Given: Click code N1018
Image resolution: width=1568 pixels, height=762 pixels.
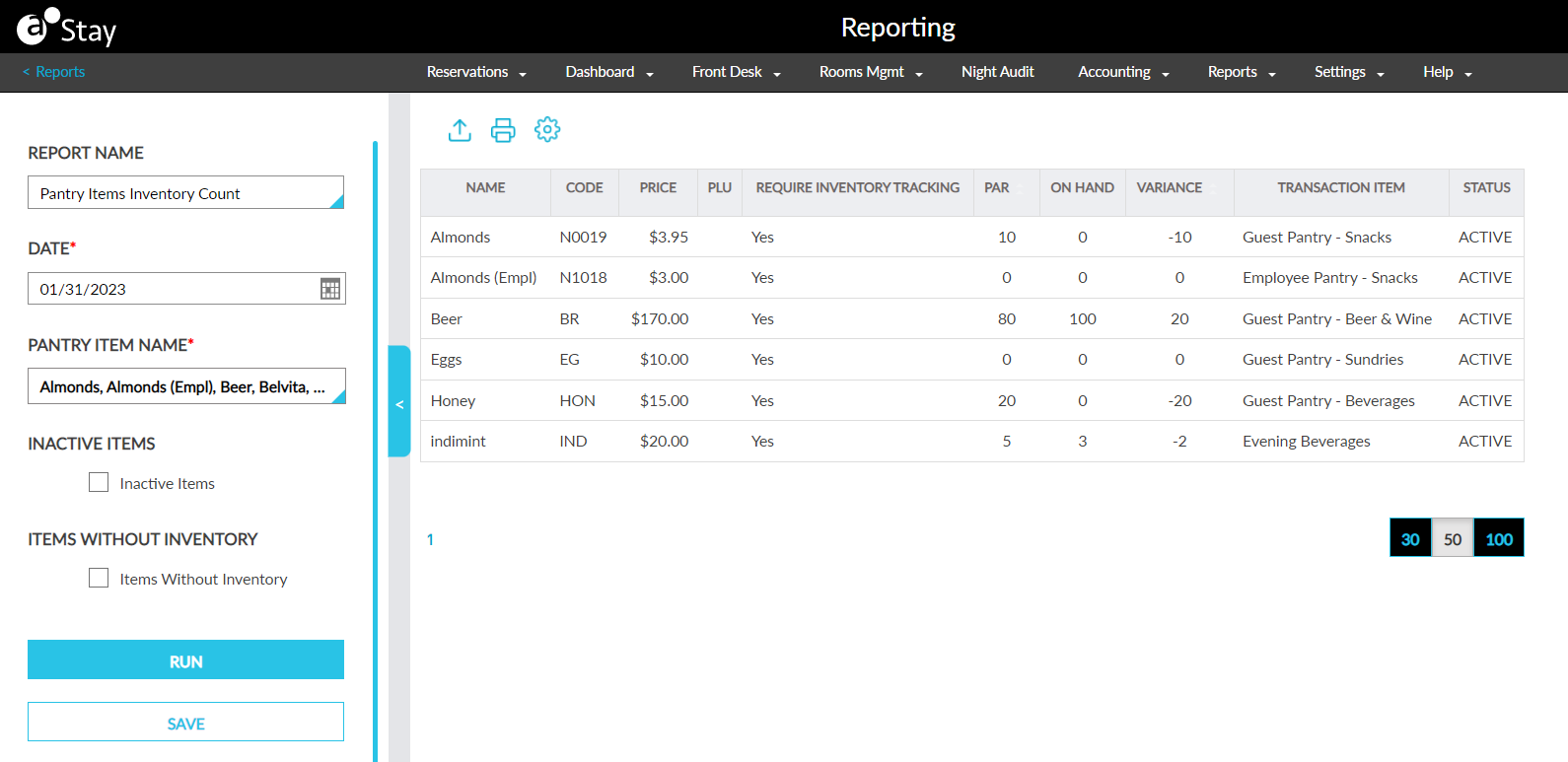Looking at the screenshot, I should [583, 277].
